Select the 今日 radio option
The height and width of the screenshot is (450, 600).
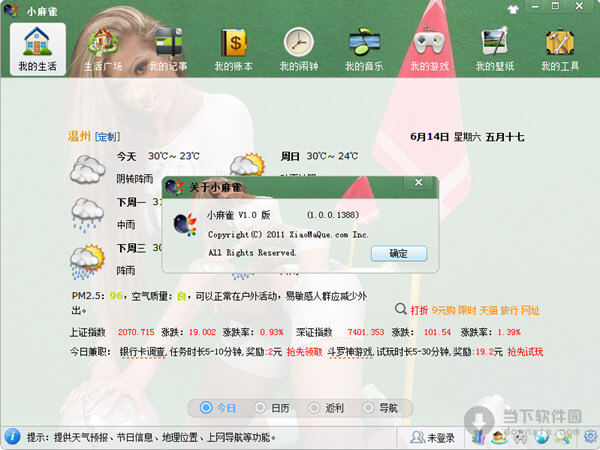tap(218, 408)
